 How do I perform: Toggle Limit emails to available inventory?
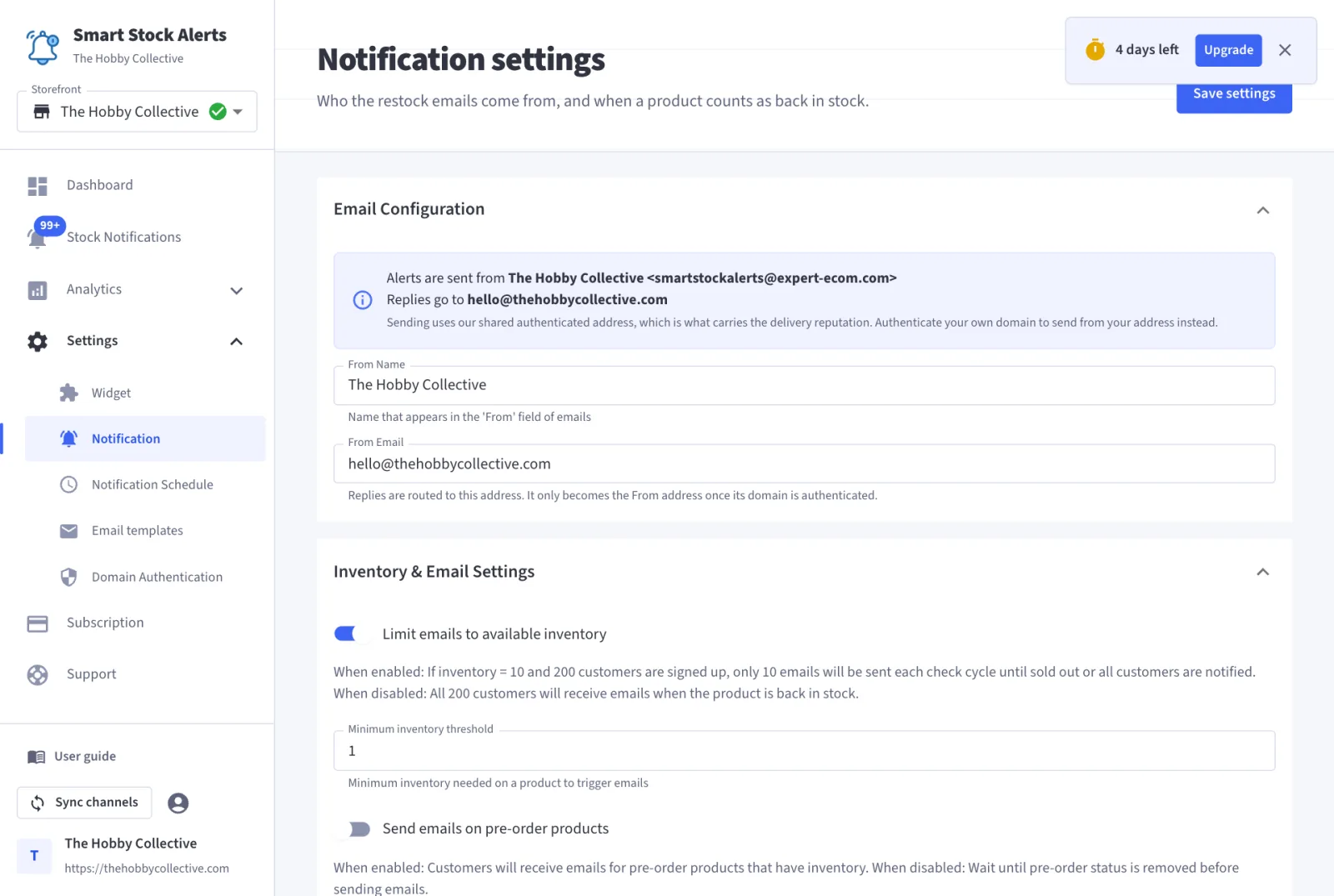pos(350,634)
